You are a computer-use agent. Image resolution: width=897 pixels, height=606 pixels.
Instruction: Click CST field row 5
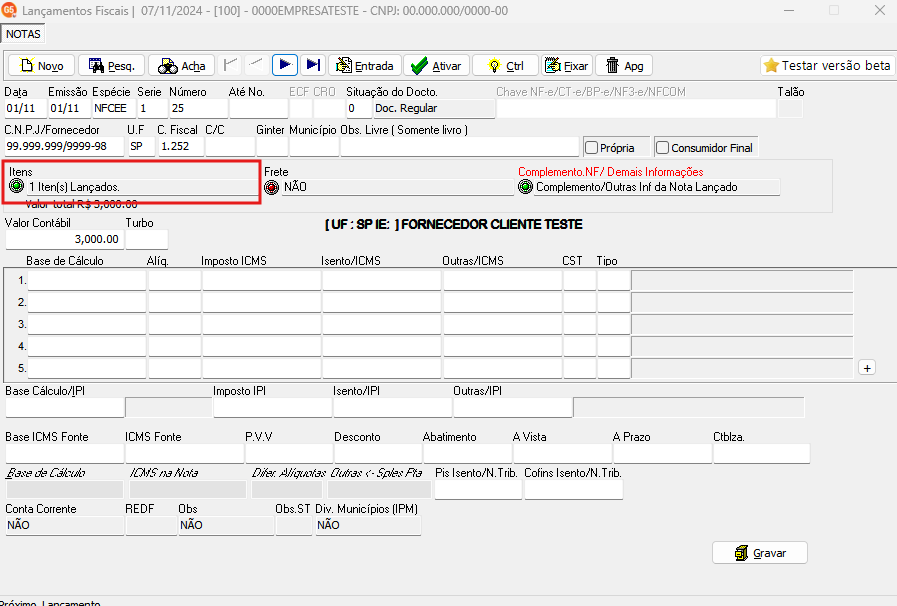(580, 368)
